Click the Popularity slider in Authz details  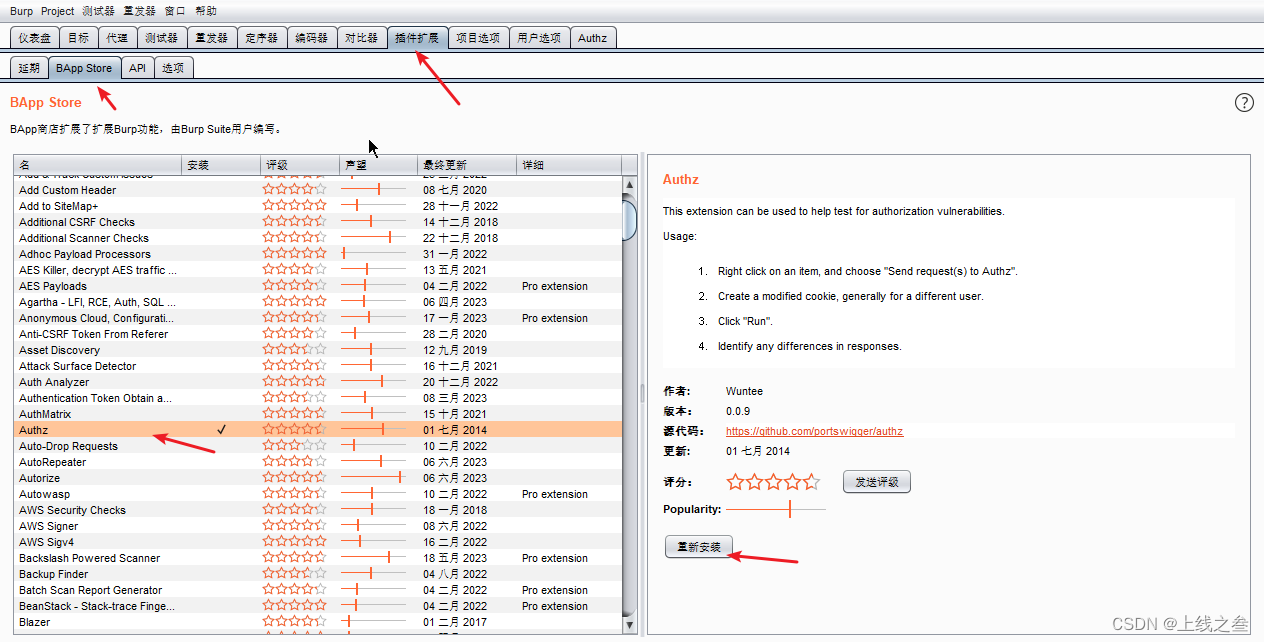tap(776, 509)
